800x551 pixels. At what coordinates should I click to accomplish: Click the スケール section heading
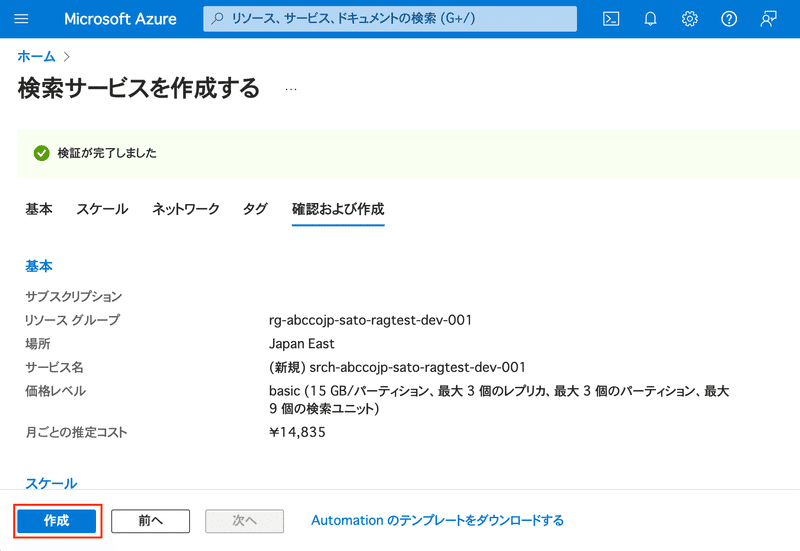pos(51,483)
